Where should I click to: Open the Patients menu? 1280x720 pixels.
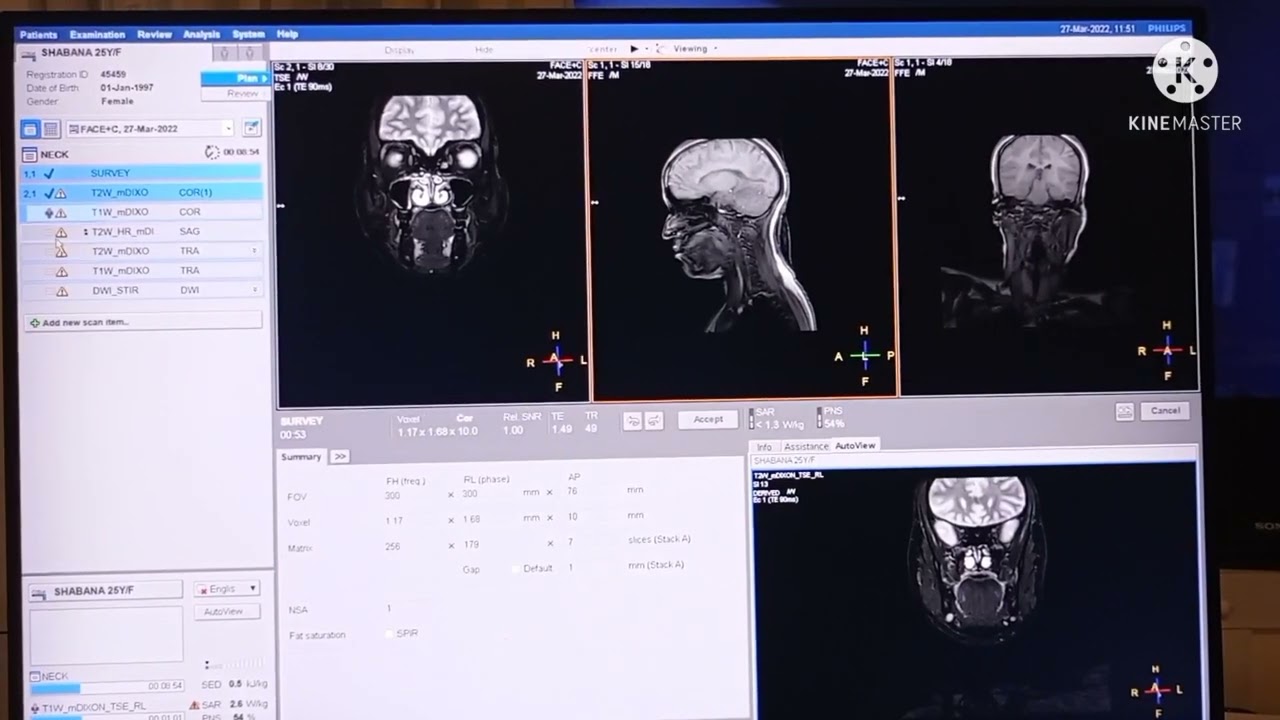tap(39, 35)
